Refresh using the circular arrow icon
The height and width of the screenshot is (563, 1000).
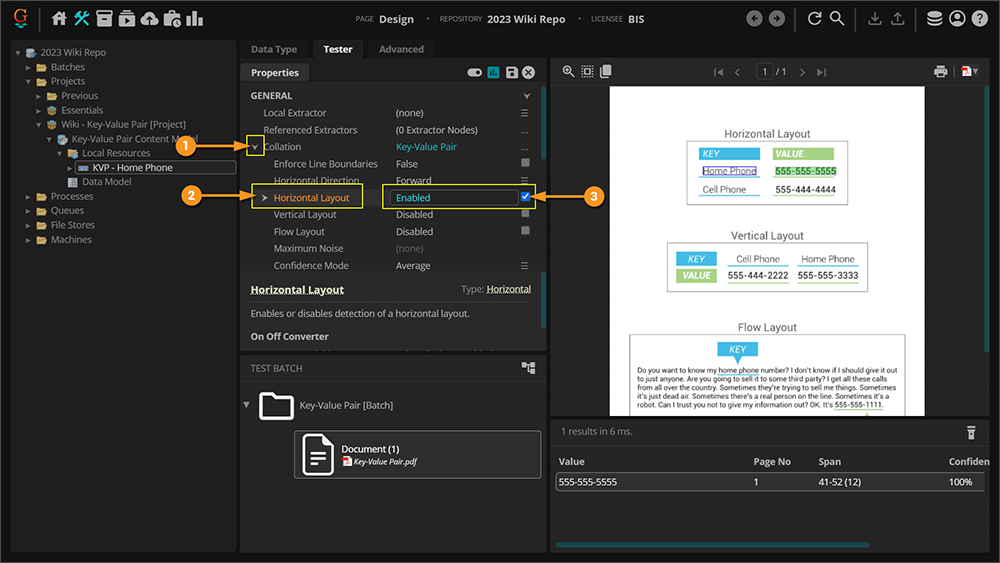coord(814,19)
